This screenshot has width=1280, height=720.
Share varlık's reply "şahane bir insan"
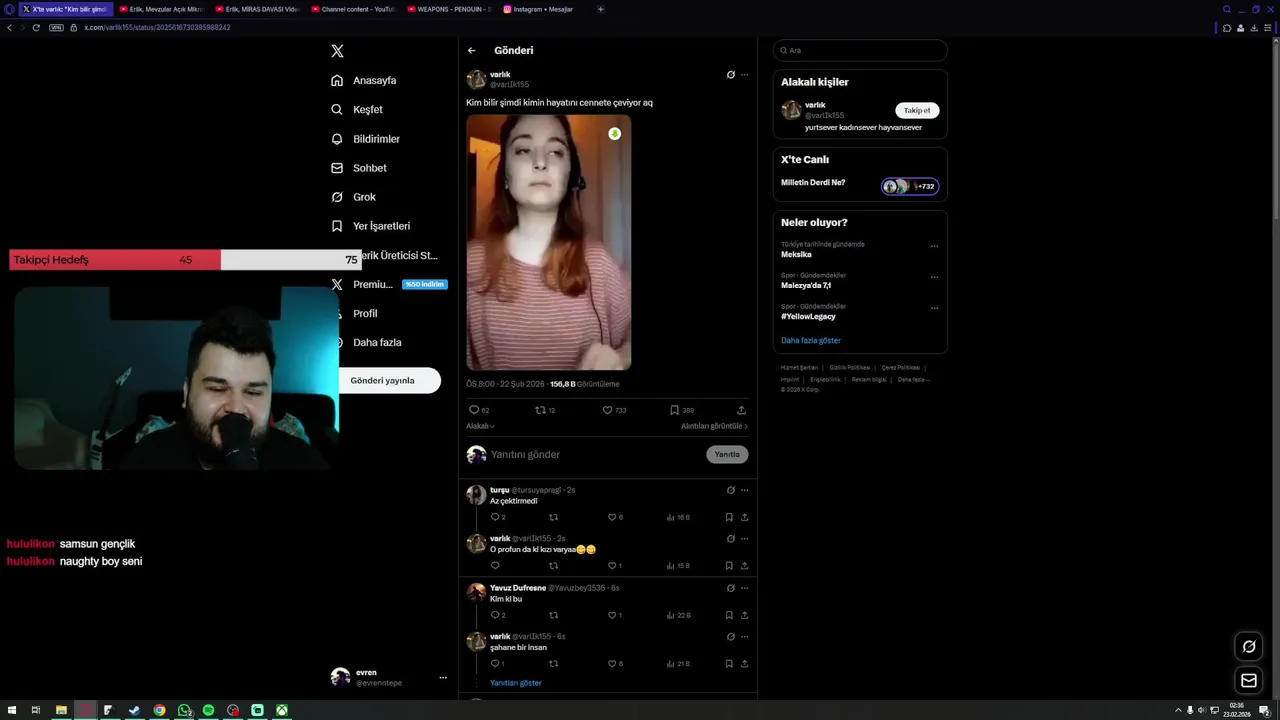point(744,663)
